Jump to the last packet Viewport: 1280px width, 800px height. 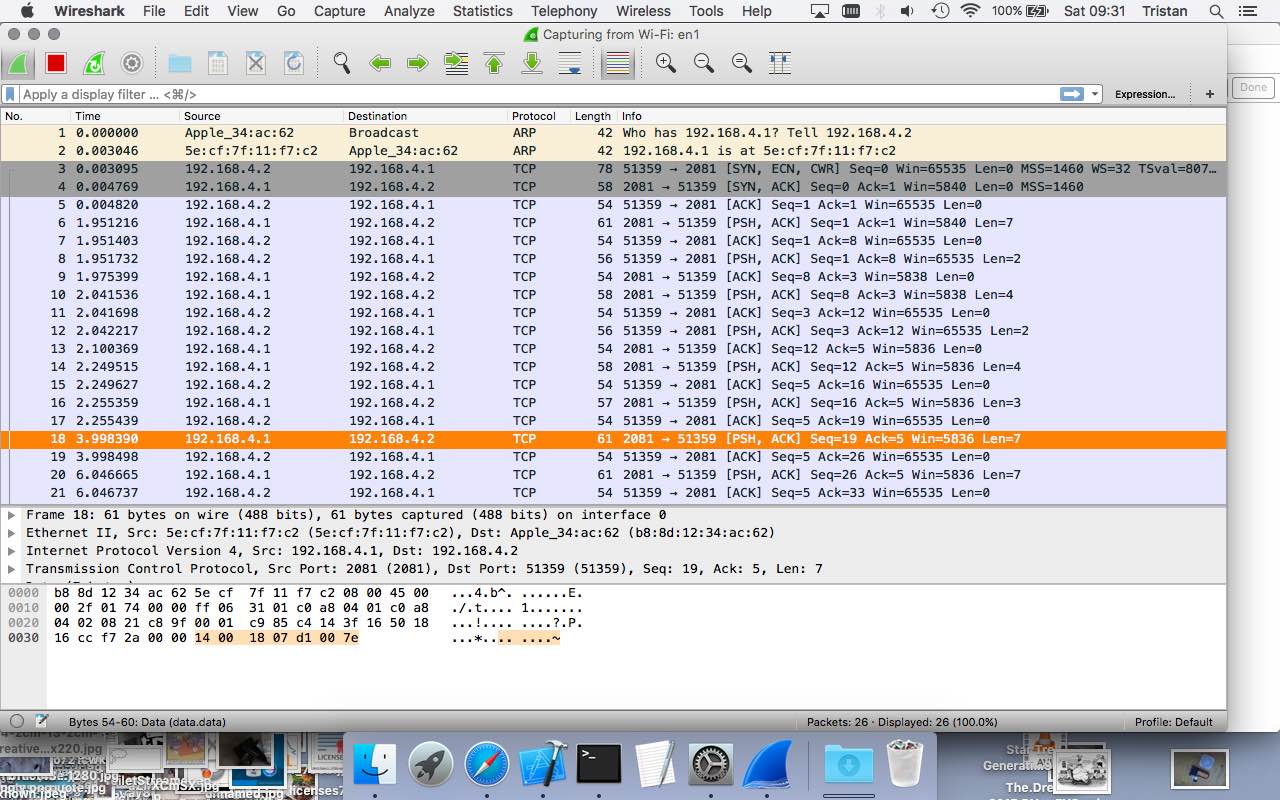point(532,64)
